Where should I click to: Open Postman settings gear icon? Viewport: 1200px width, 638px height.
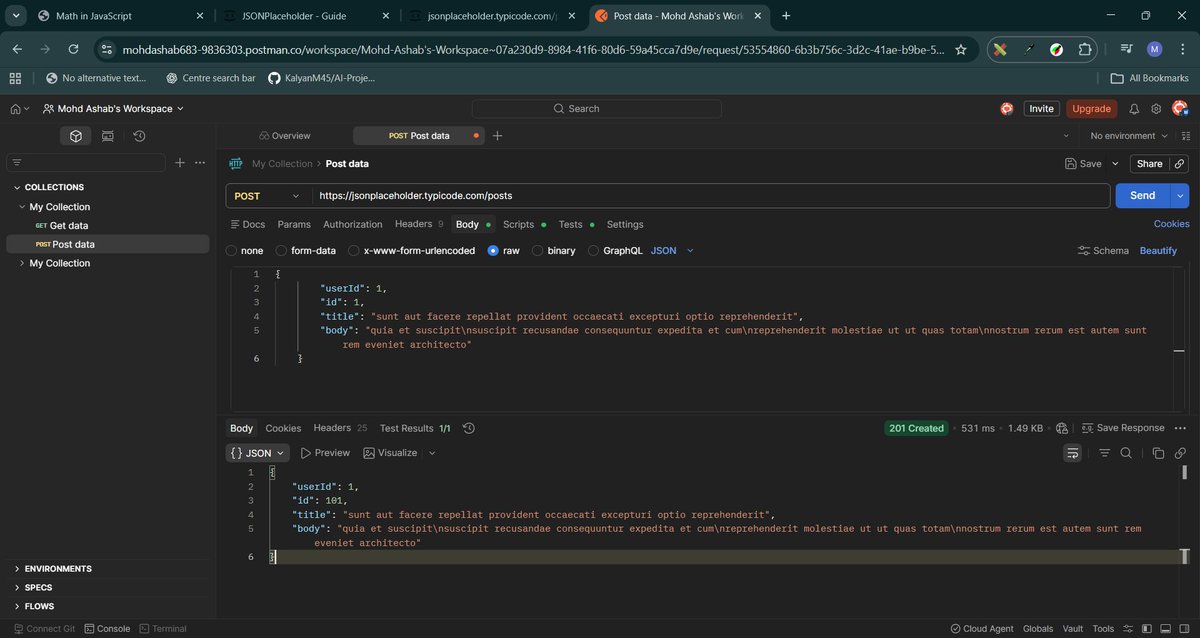pyautogui.click(x=1156, y=109)
